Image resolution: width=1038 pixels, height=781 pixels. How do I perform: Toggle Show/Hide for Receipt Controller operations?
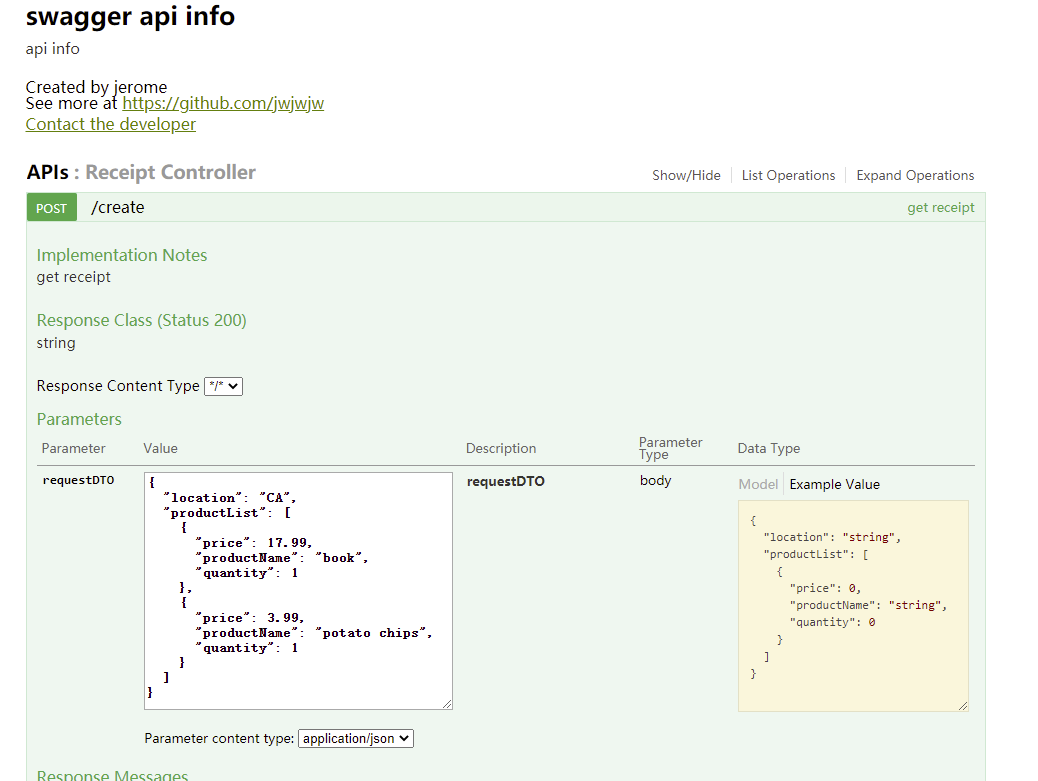pos(686,175)
